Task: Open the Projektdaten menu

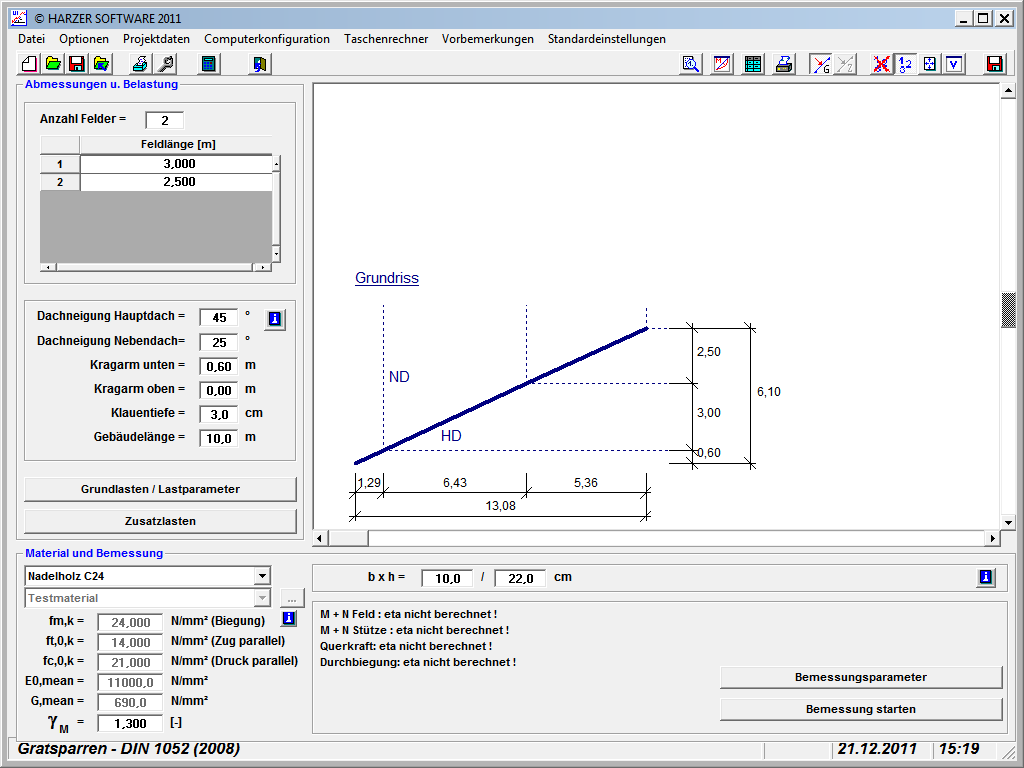Action: (156, 39)
